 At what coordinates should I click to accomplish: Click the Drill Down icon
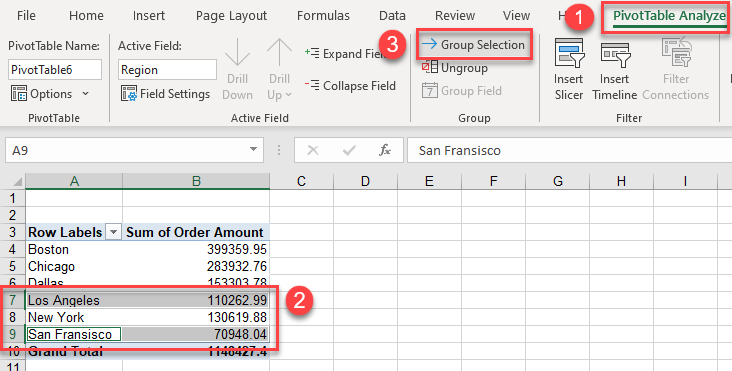click(x=237, y=52)
